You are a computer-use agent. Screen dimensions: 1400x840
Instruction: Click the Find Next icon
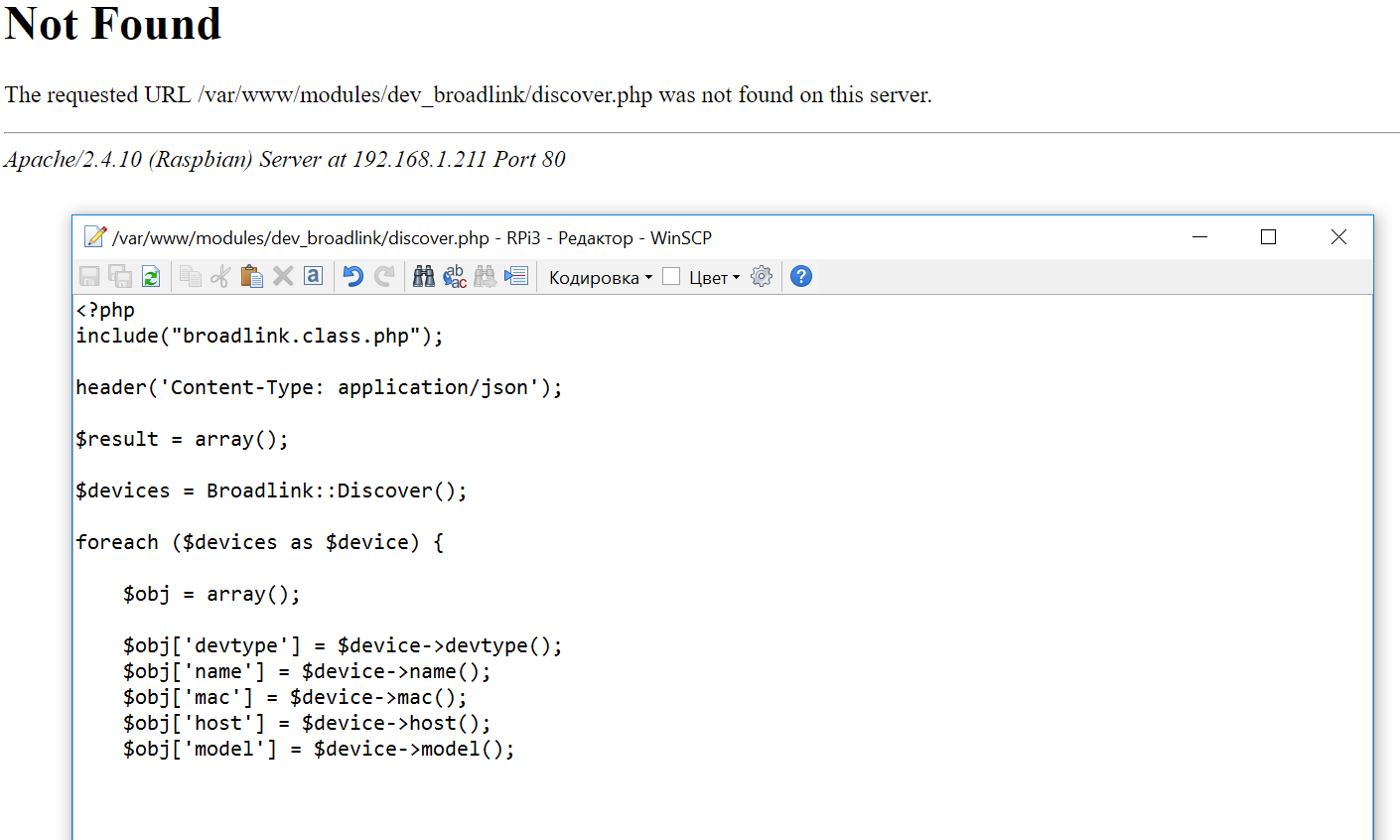click(x=486, y=277)
